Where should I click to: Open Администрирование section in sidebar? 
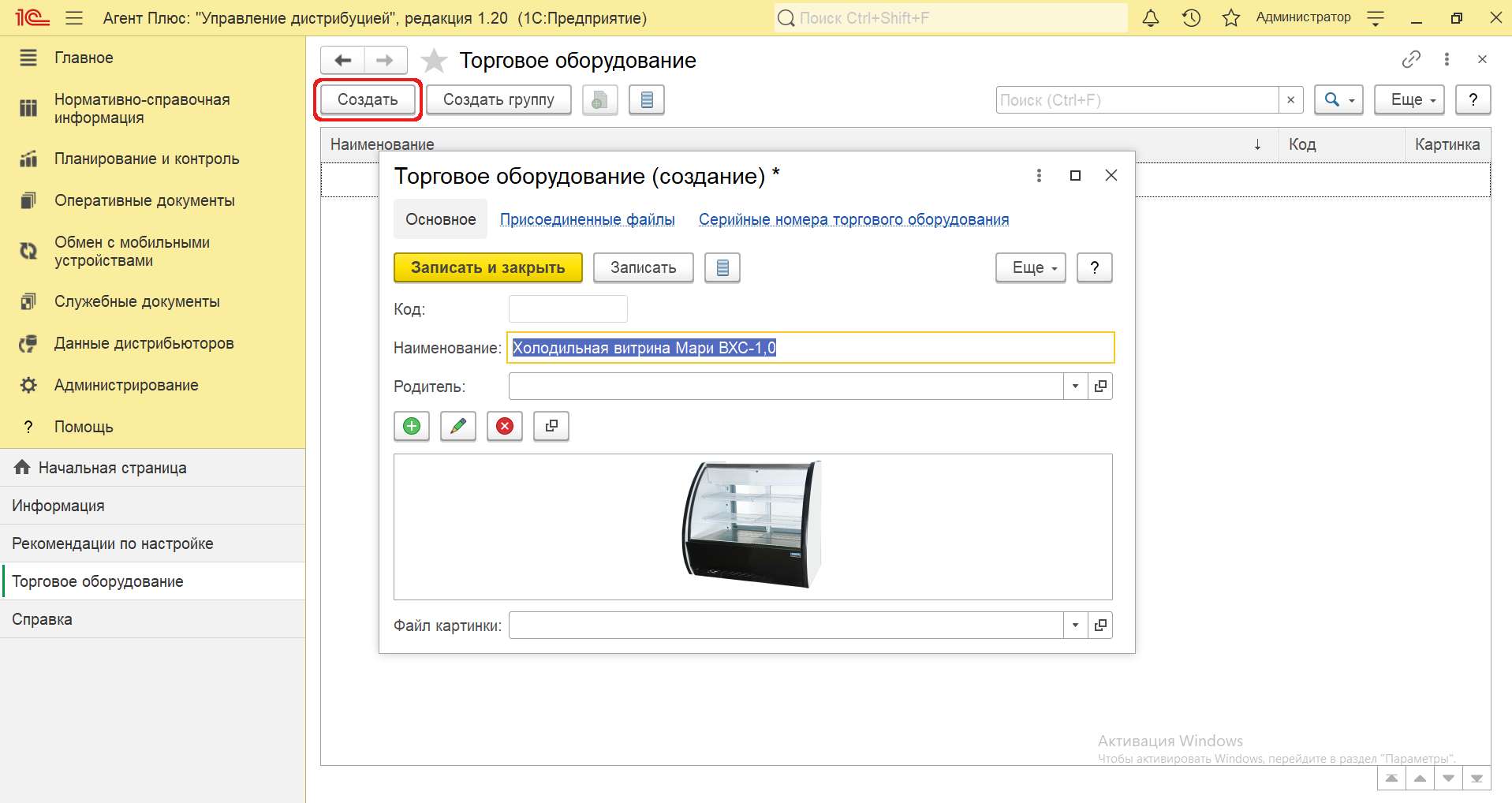[126, 385]
